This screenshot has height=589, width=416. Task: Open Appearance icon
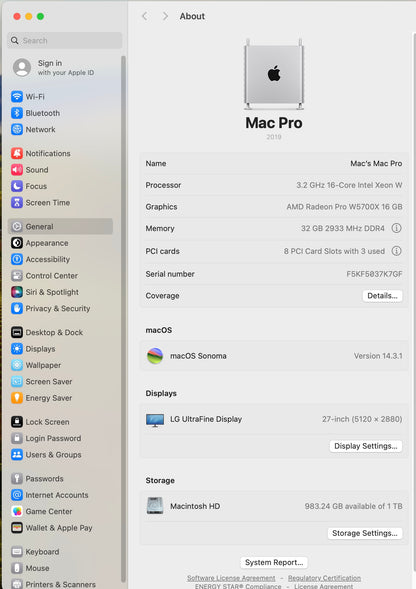(x=17, y=243)
